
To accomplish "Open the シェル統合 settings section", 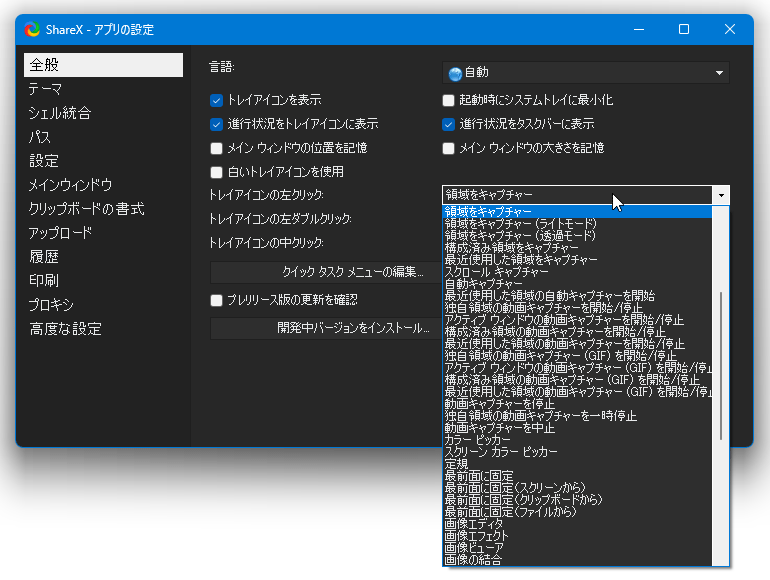I will 60,113.
